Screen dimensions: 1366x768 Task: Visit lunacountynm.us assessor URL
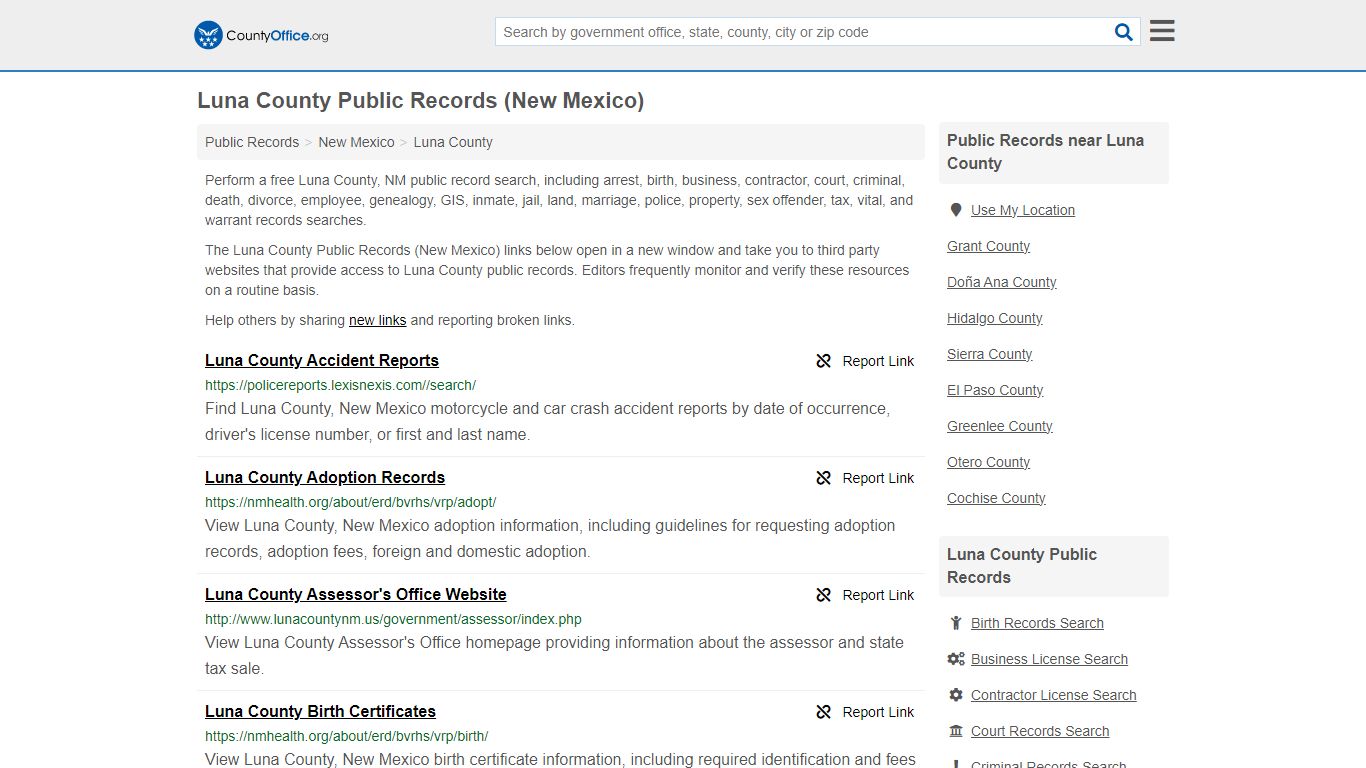[x=393, y=619]
